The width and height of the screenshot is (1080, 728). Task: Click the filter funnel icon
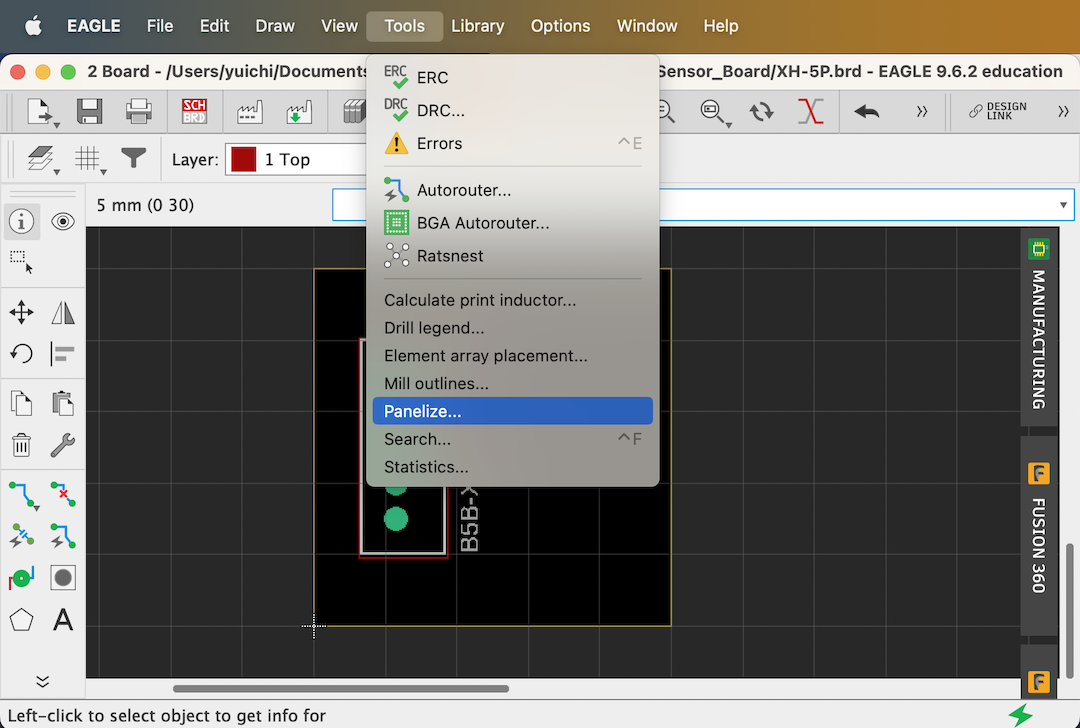[134, 158]
